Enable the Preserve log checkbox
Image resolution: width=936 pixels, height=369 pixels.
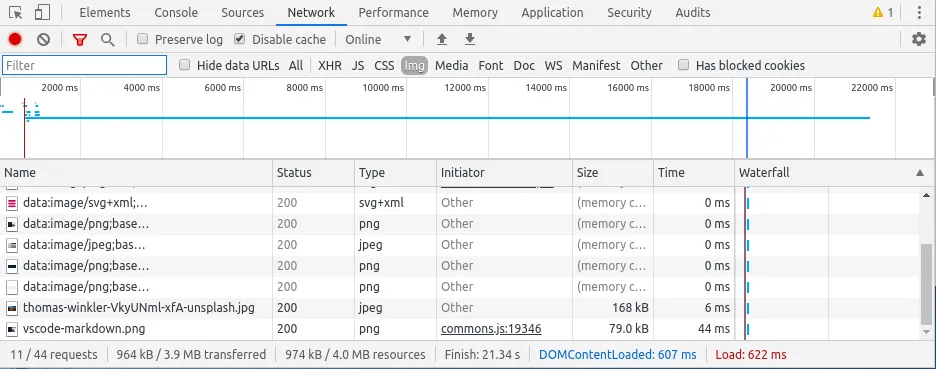[x=142, y=39]
